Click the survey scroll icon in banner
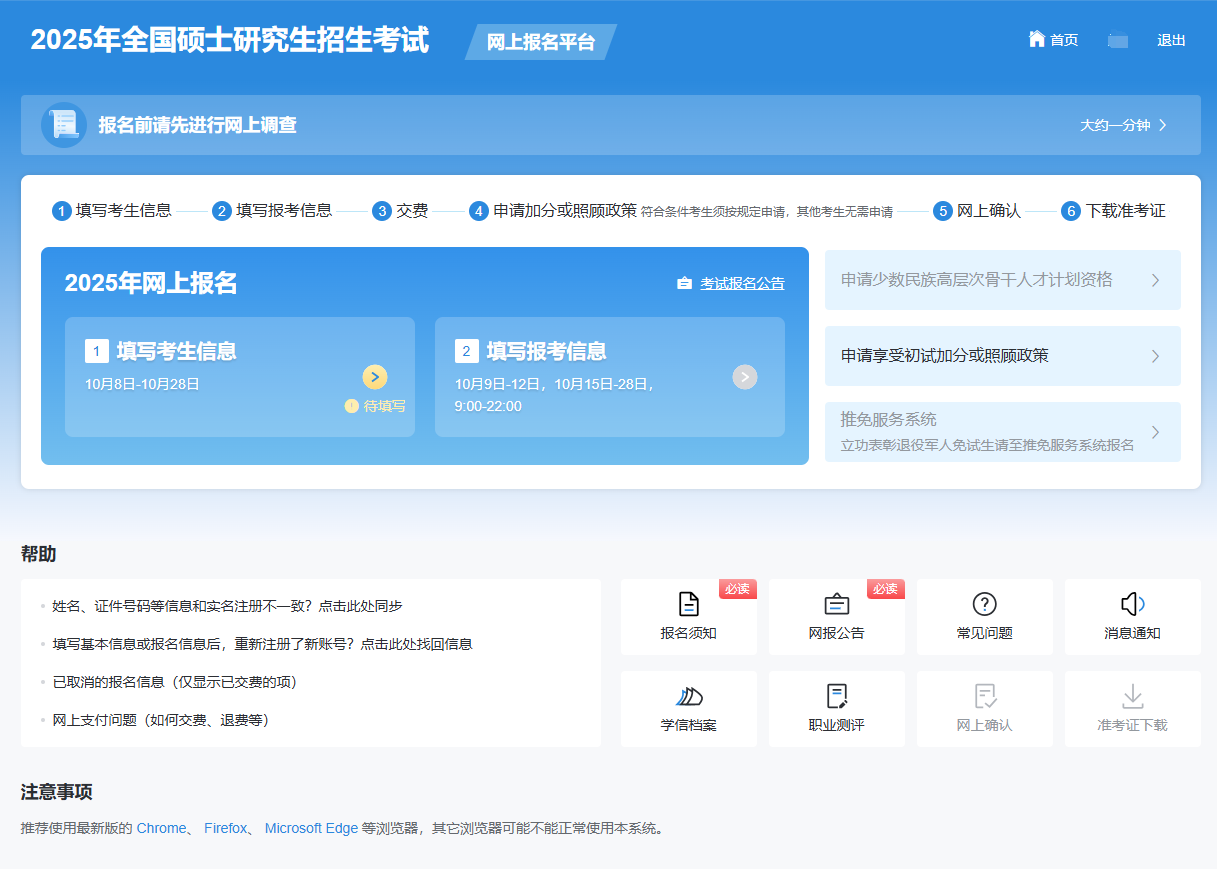The image size is (1217, 869). coord(63,125)
